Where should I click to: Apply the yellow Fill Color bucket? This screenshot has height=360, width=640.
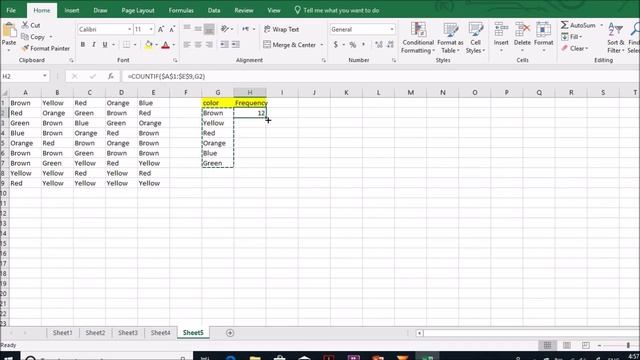pos(149,44)
